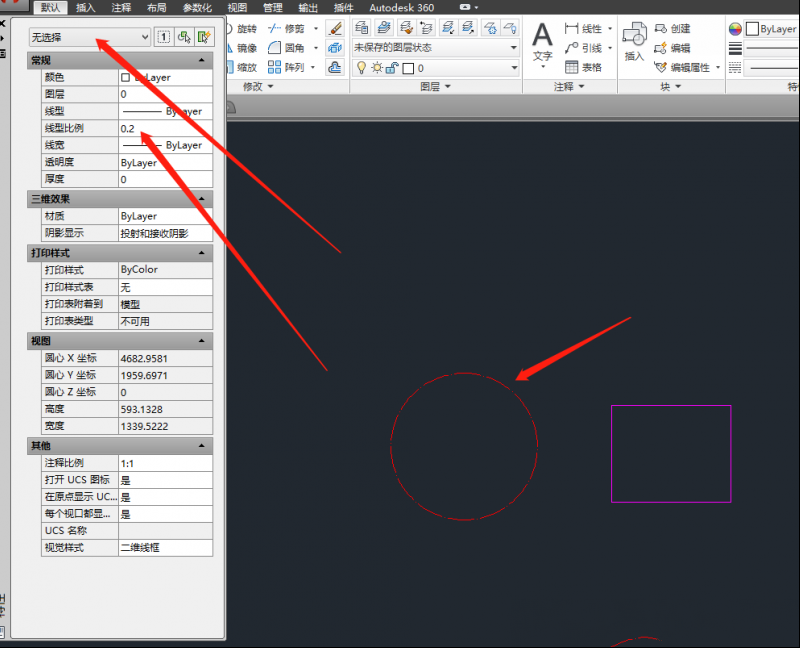Click the annotation scale (注释比例) 1:1 field
Image resolution: width=800 pixels, height=648 pixels.
pyautogui.click(x=165, y=463)
